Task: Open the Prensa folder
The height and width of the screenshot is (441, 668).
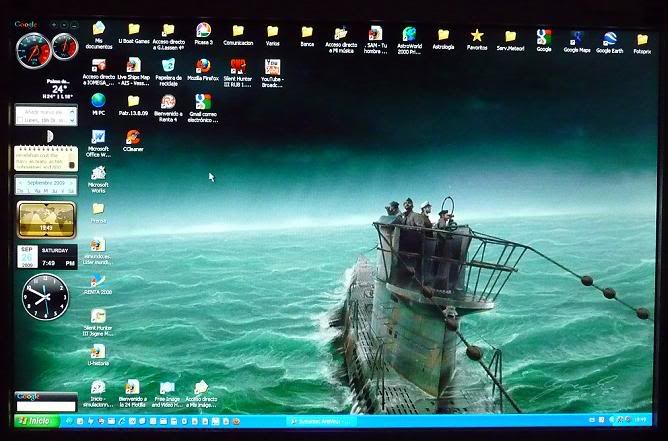Action: pos(98,213)
